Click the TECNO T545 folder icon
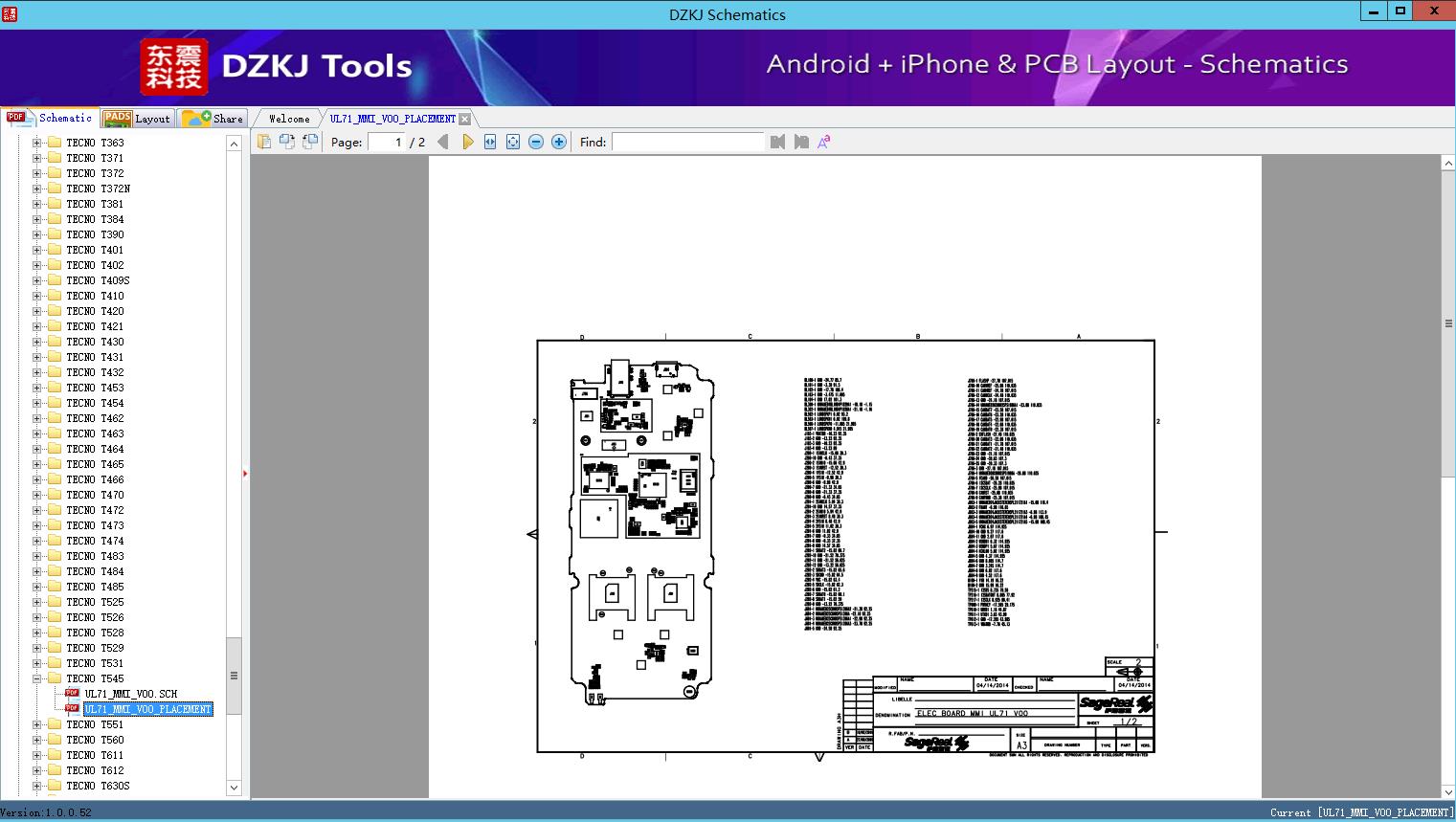The image size is (1456, 822). coord(55,678)
